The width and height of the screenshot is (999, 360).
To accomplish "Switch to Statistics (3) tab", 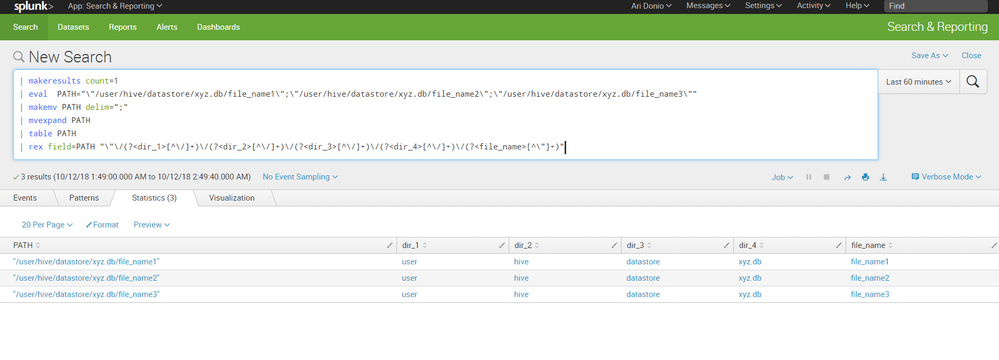I will click(154, 198).
